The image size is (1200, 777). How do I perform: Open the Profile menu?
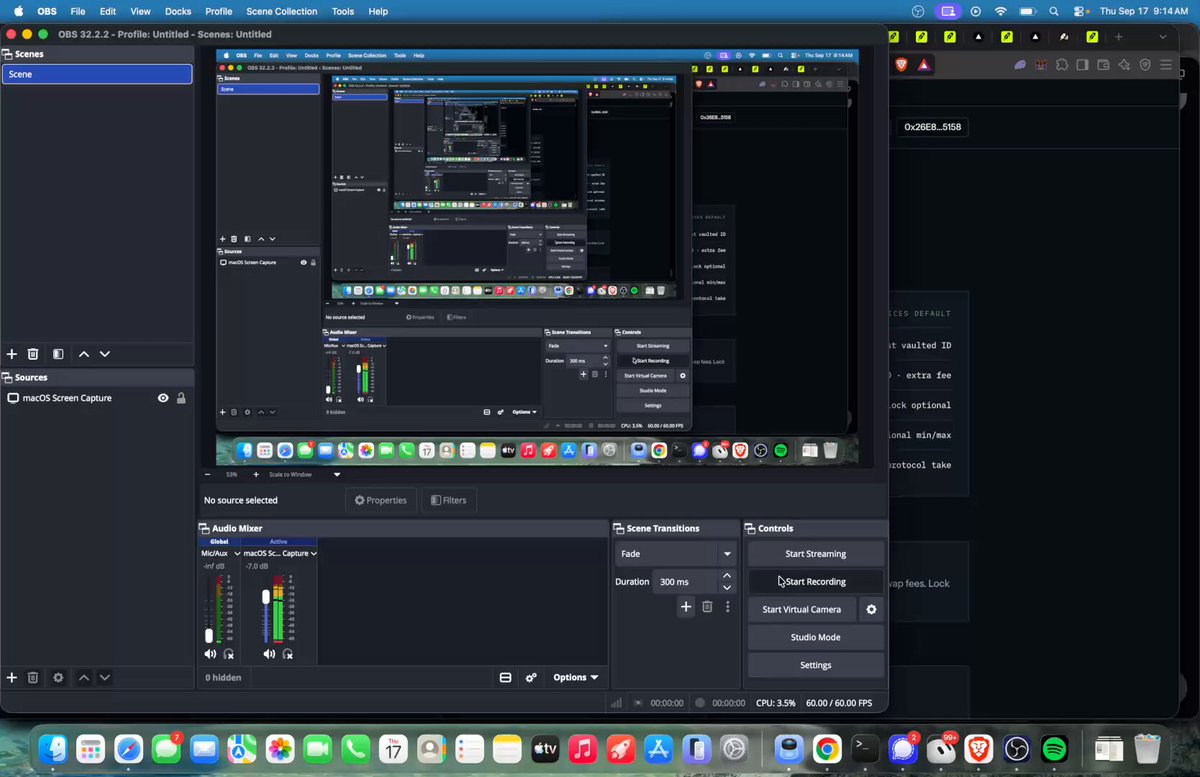(218, 11)
